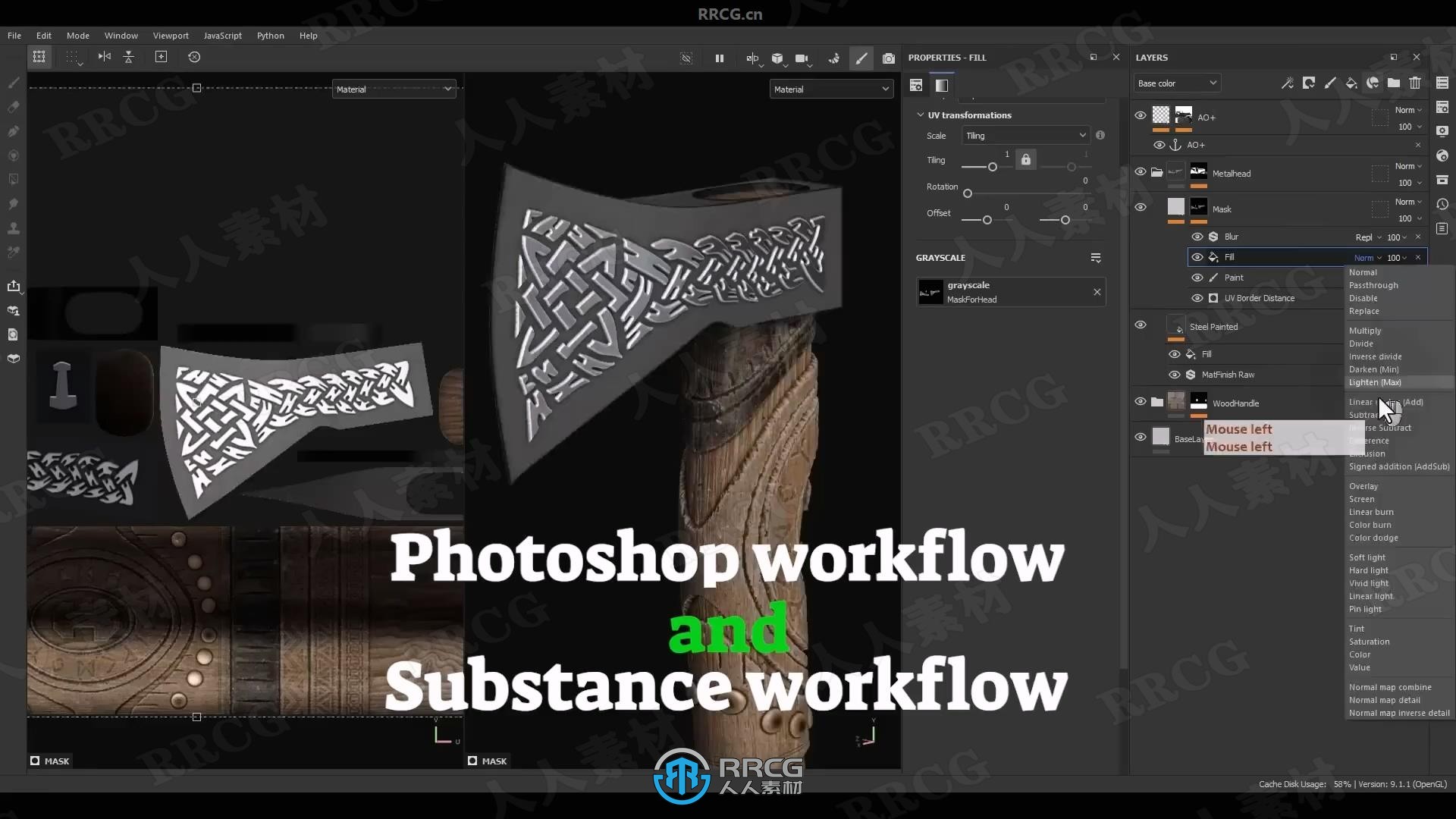This screenshot has height=819, width=1456.
Task: Hide the Metalhead folder
Action: pos(1141,171)
